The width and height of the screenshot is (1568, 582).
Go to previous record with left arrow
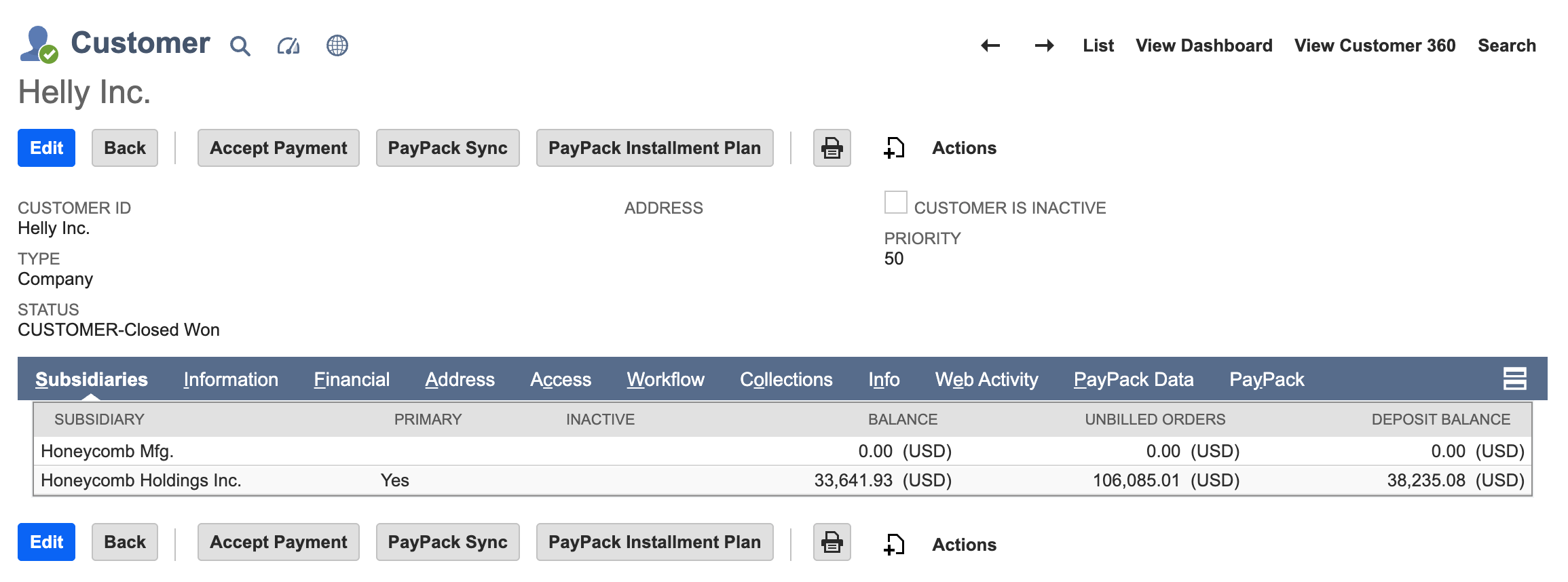(x=990, y=45)
